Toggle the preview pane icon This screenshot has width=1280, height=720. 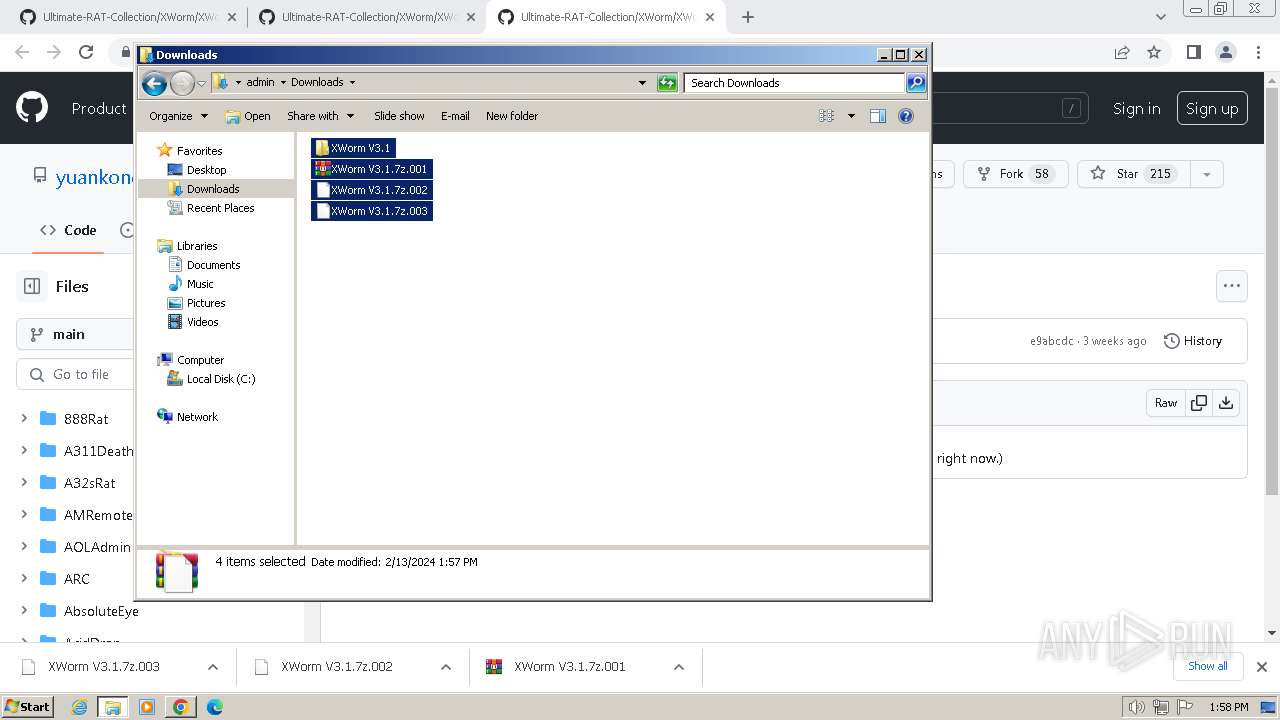click(878, 116)
